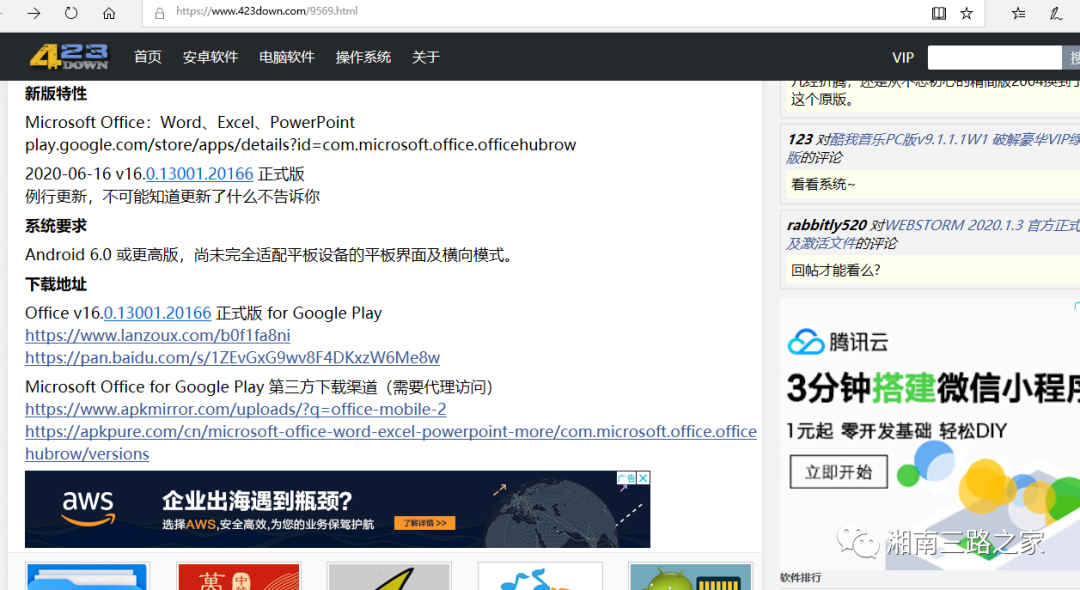1080x590 pixels.
Task: Click the VIP link in navbar
Action: [x=903, y=58]
